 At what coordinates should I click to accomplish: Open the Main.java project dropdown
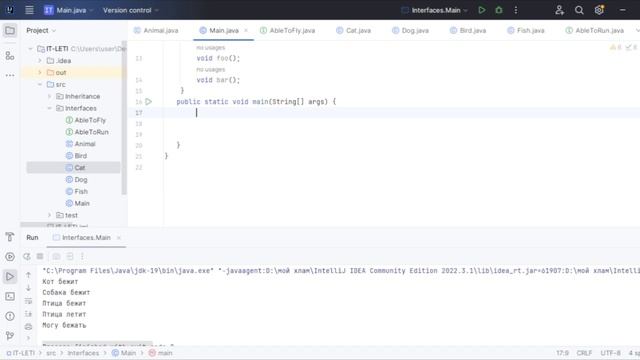click(x=69, y=10)
